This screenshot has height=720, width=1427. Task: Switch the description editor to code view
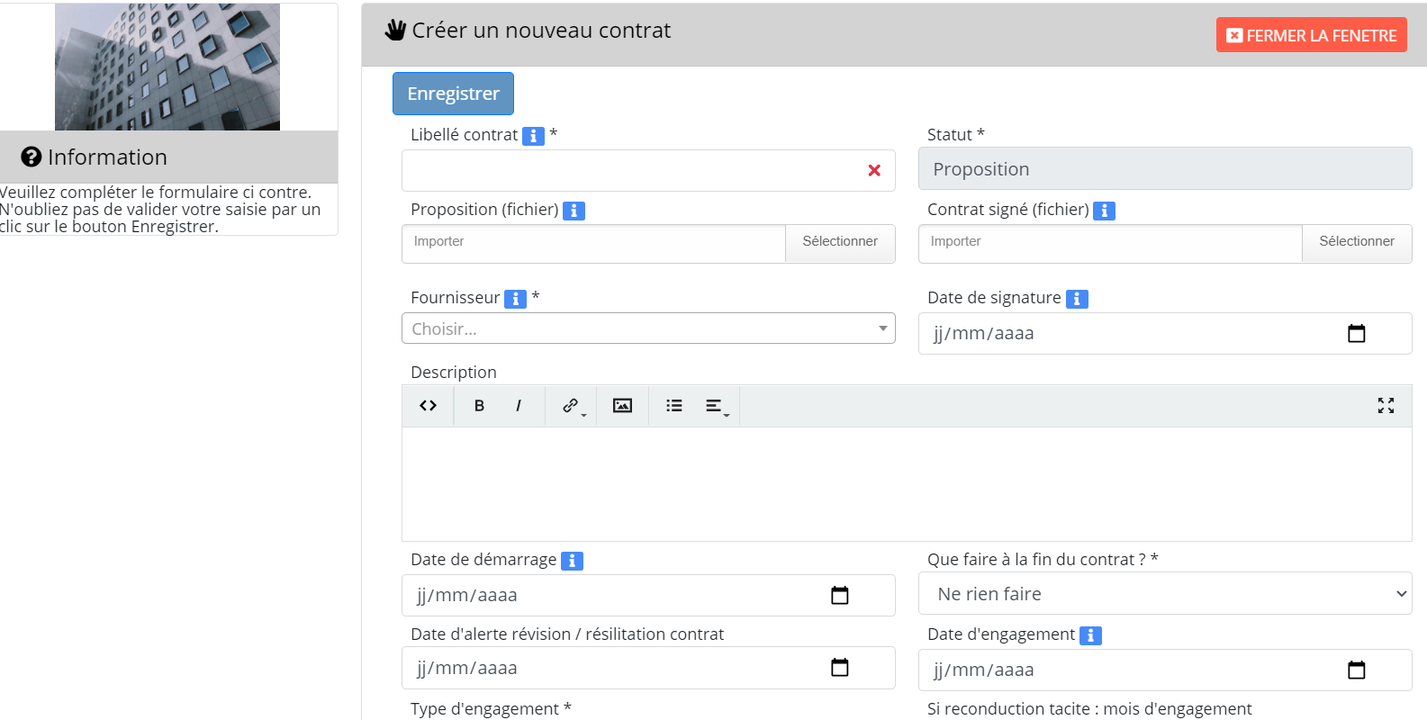click(x=427, y=405)
